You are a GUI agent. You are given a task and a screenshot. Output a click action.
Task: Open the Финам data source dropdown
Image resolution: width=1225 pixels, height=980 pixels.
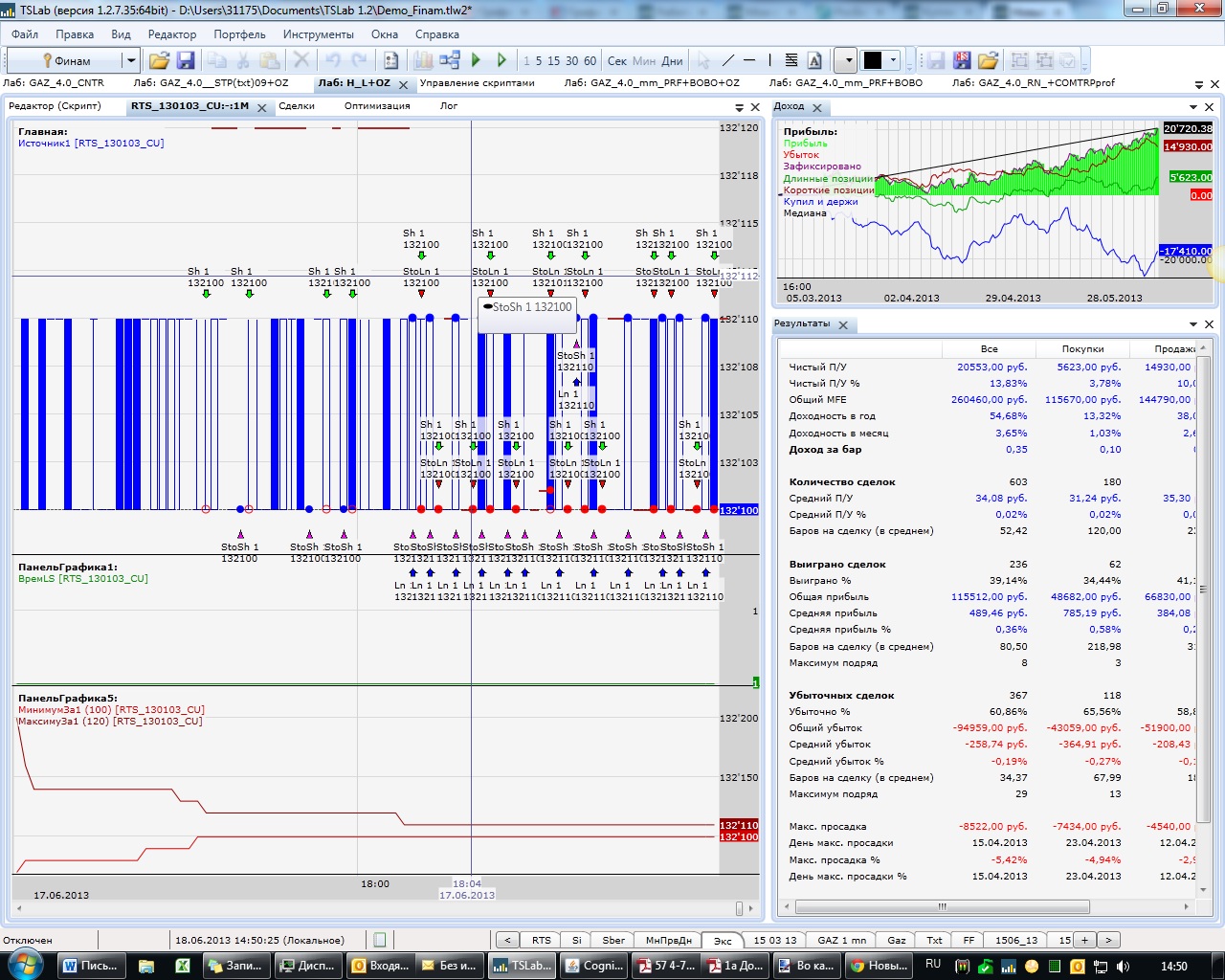[131, 60]
